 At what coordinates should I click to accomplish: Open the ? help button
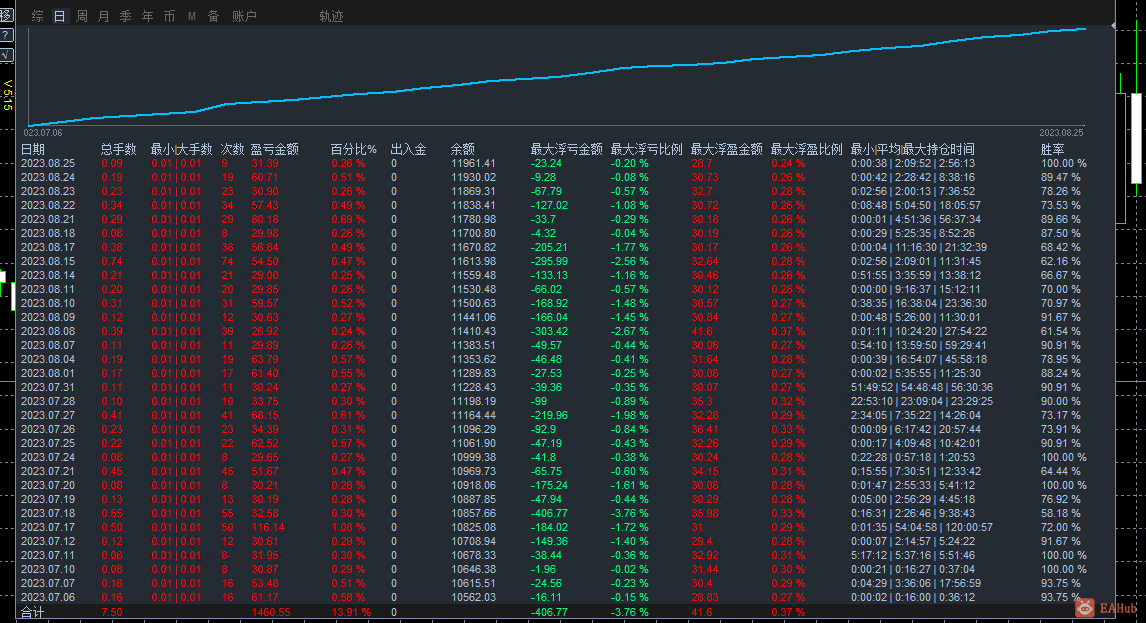pos(6,35)
